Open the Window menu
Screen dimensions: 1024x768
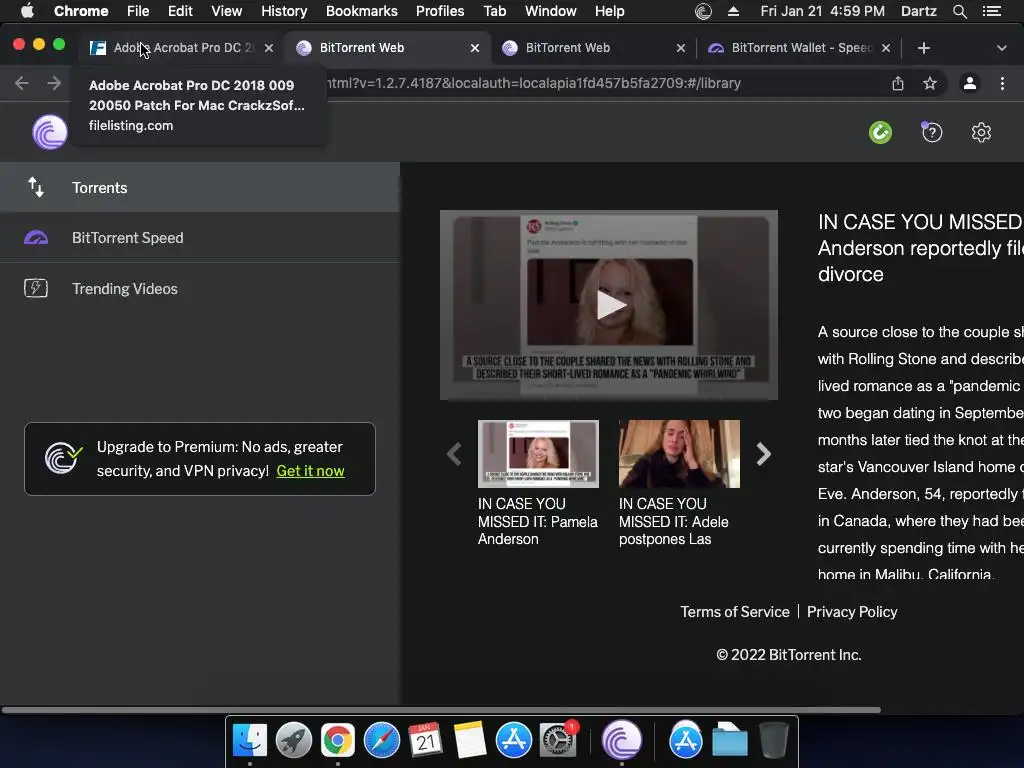point(551,11)
